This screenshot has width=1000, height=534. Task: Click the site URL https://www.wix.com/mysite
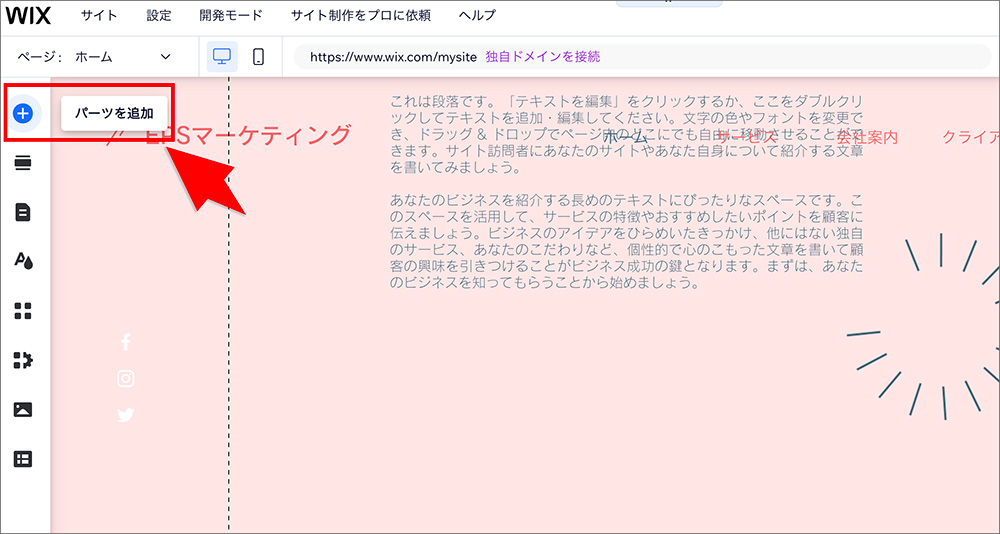point(393,57)
